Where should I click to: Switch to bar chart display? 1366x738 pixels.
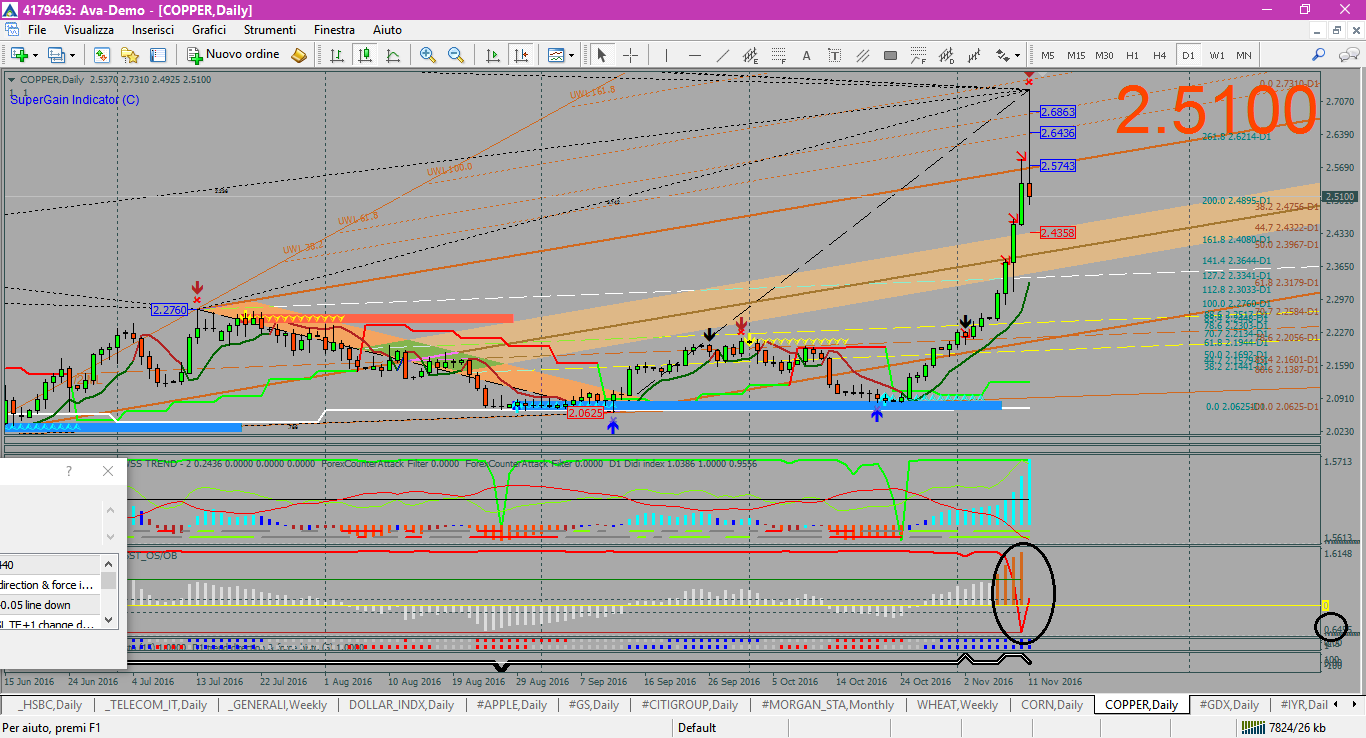pos(337,55)
